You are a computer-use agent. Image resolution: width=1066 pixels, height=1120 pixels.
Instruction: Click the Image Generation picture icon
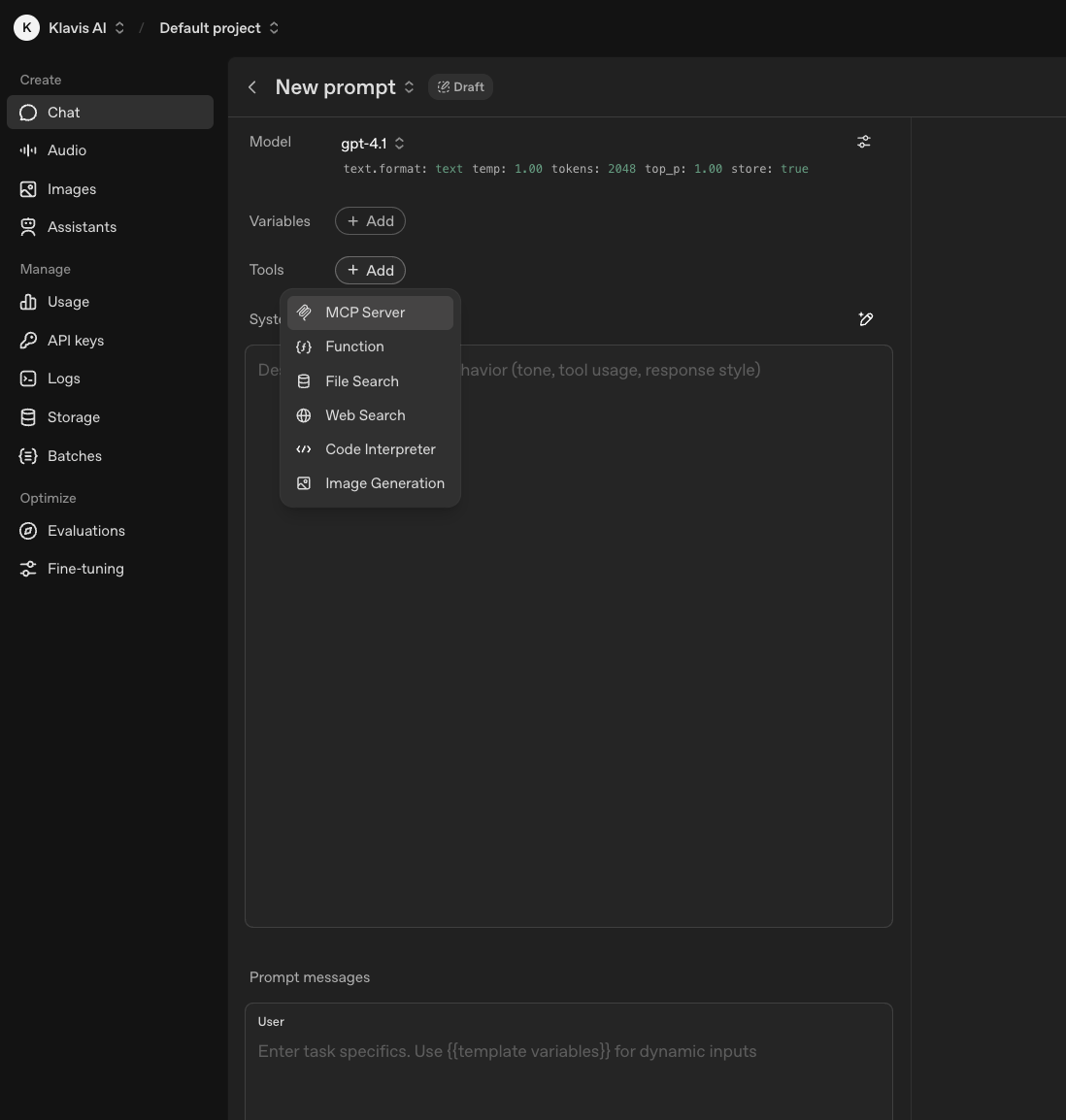[304, 483]
